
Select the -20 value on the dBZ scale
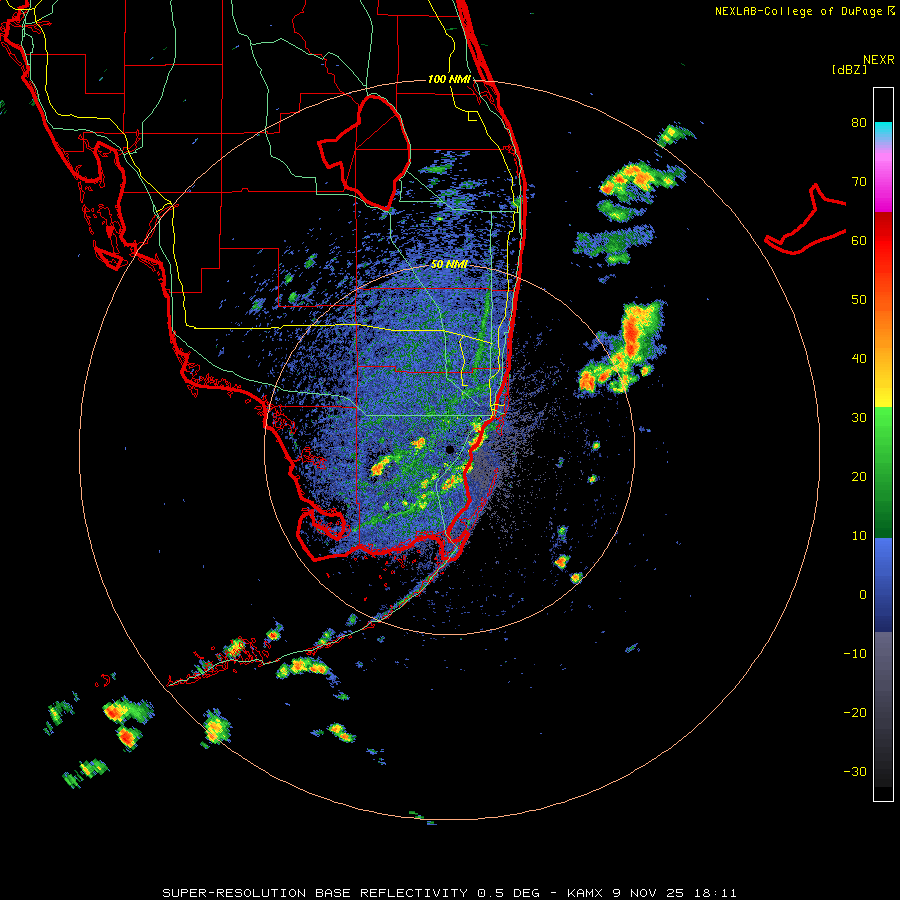tap(855, 712)
